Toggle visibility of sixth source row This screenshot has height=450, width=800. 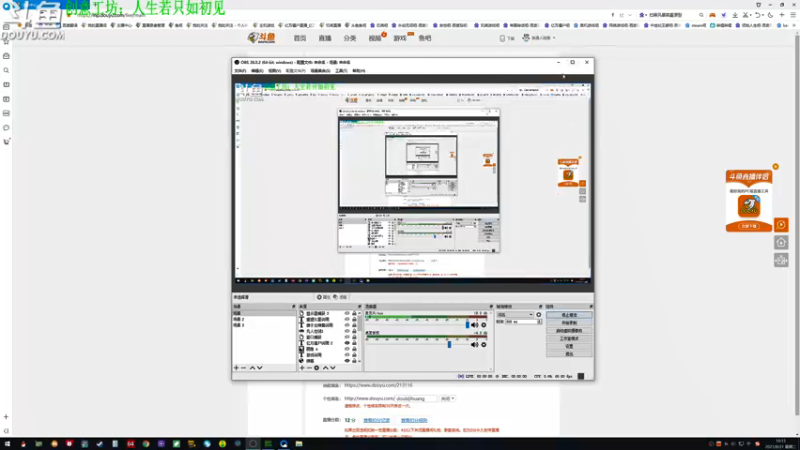pos(347,343)
